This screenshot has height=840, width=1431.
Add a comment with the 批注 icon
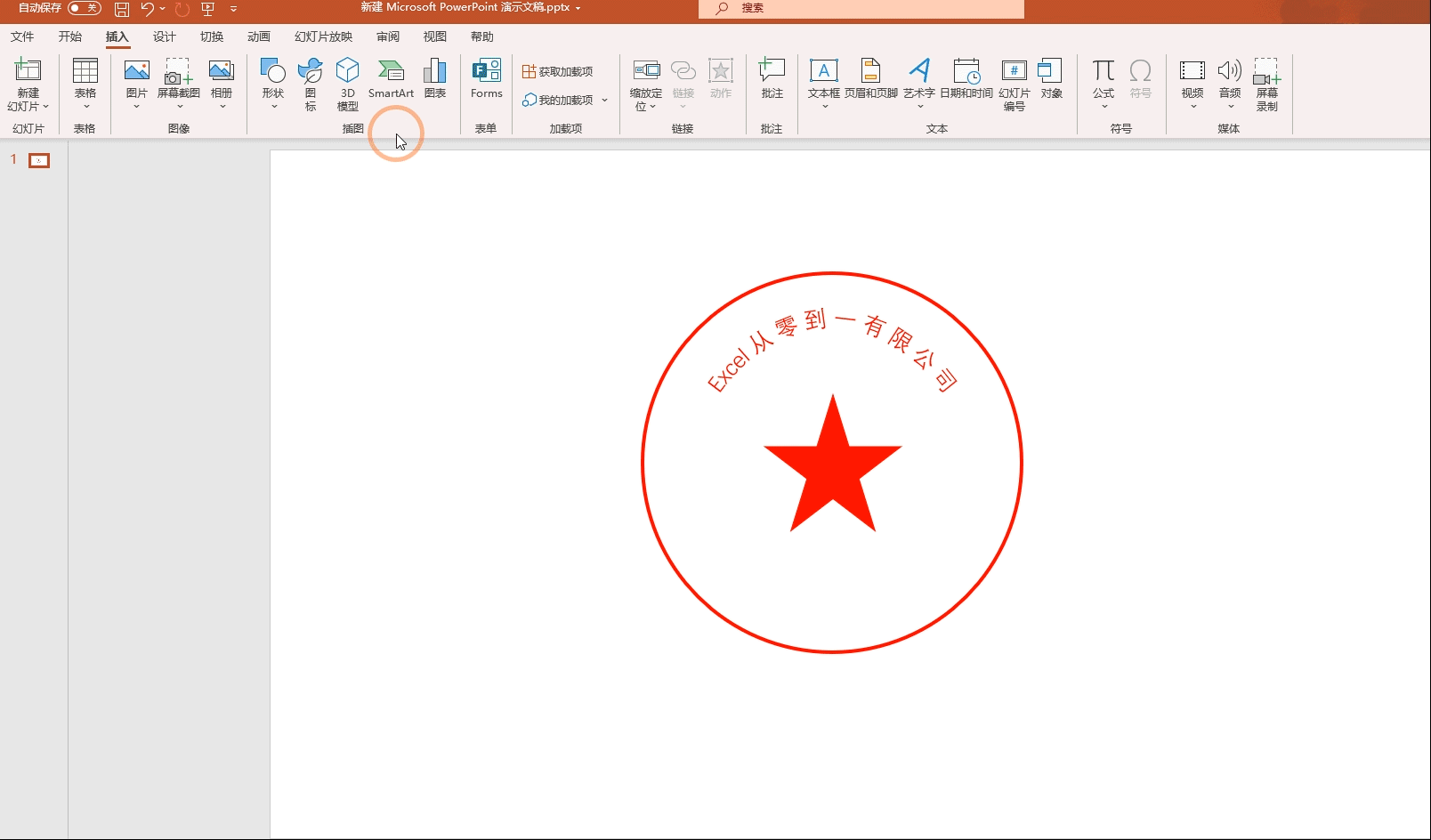click(x=772, y=78)
